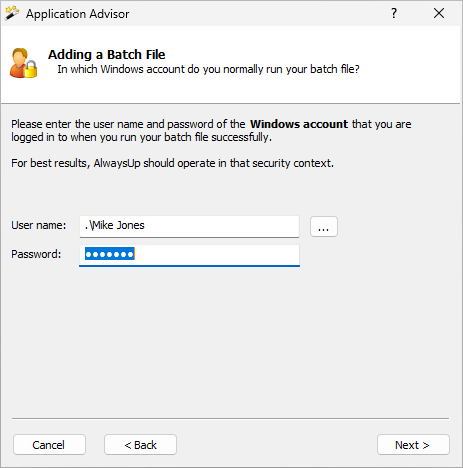The width and height of the screenshot is (463, 468).
Task: Click the "User name:" label
Action: pyautogui.click(x=39, y=225)
